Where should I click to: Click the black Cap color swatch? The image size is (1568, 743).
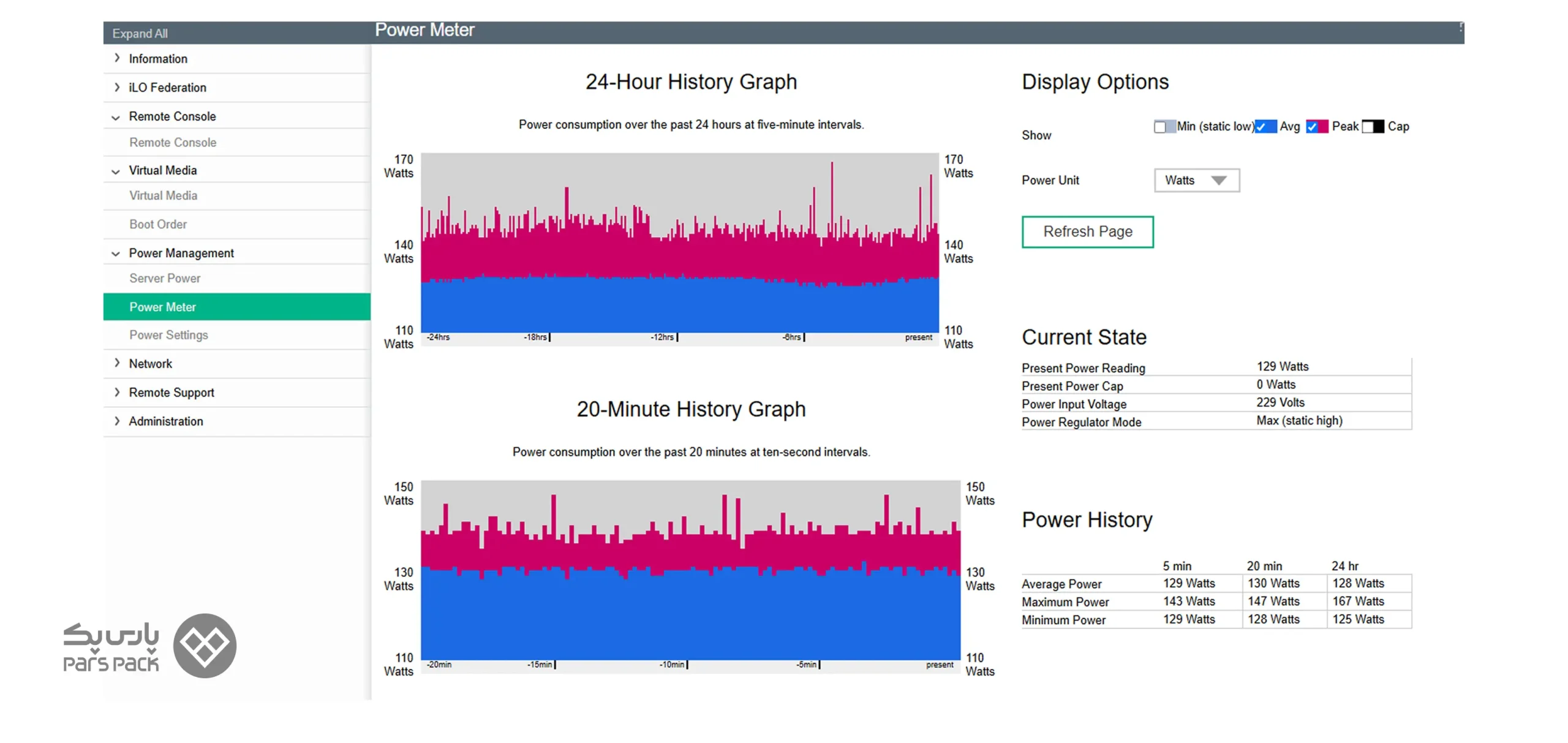point(1378,127)
